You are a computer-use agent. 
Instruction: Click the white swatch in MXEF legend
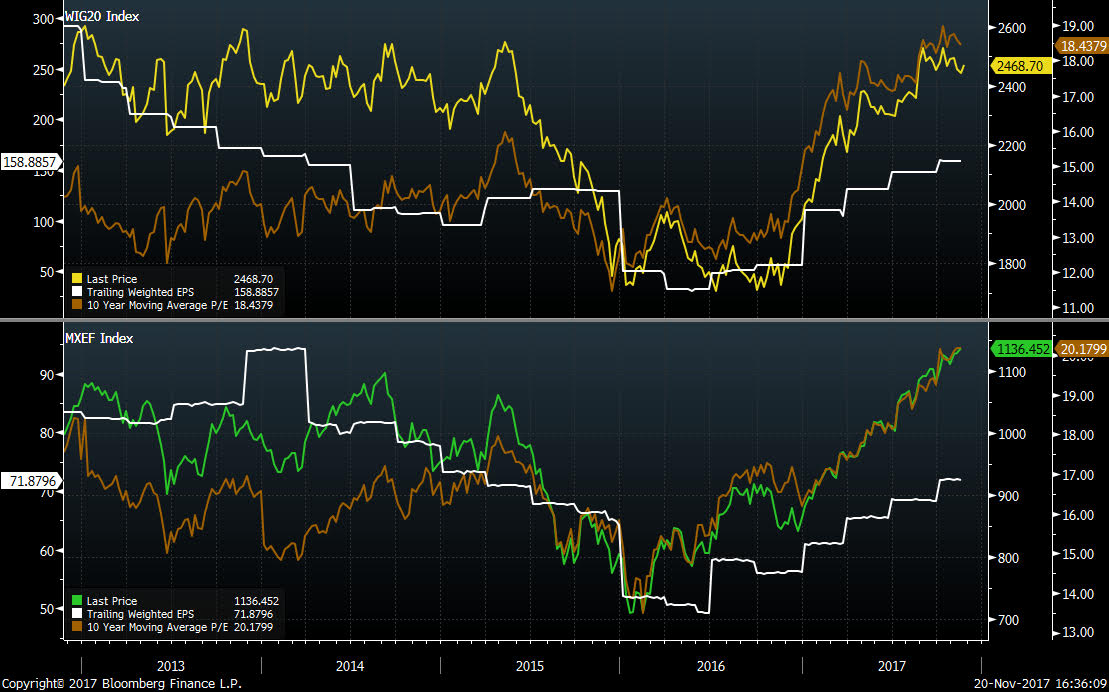(77, 614)
